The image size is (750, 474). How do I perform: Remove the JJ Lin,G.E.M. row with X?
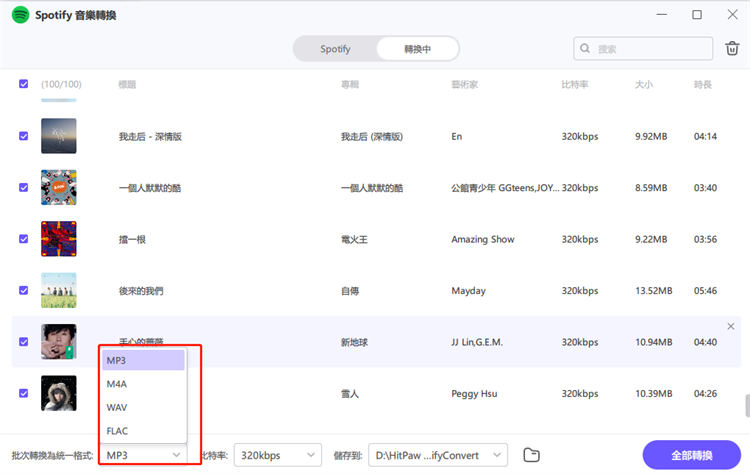point(730,326)
